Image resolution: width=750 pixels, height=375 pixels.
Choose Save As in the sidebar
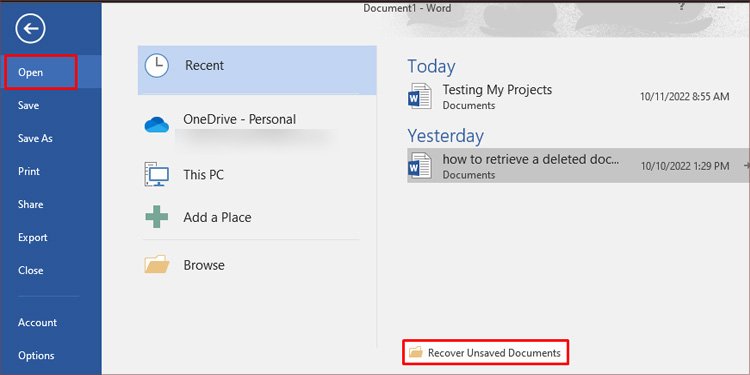35,138
